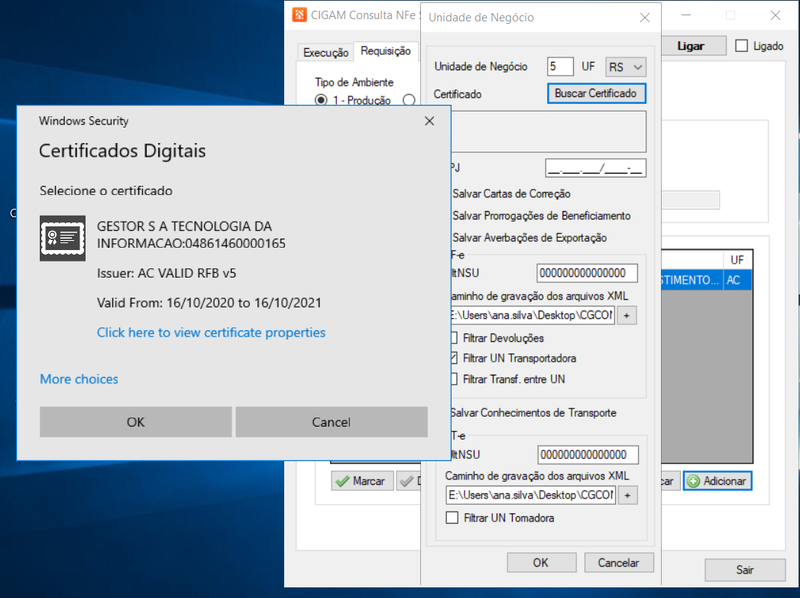Enable the Filtrar Devoluções checkbox
The height and width of the screenshot is (598, 800).
click(453, 338)
